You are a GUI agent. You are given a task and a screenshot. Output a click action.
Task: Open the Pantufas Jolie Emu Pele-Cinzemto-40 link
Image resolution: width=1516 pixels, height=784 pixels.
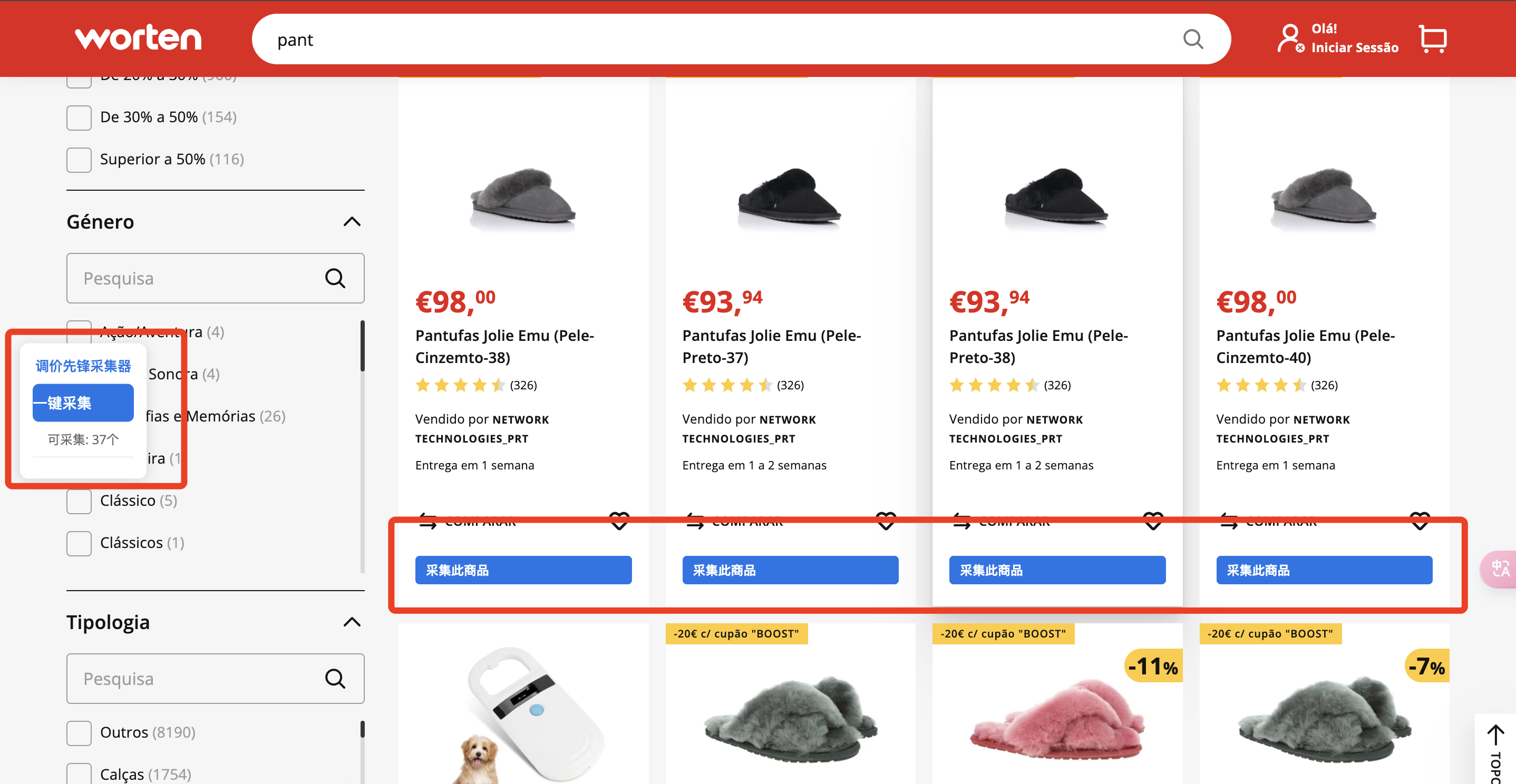pos(1305,346)
